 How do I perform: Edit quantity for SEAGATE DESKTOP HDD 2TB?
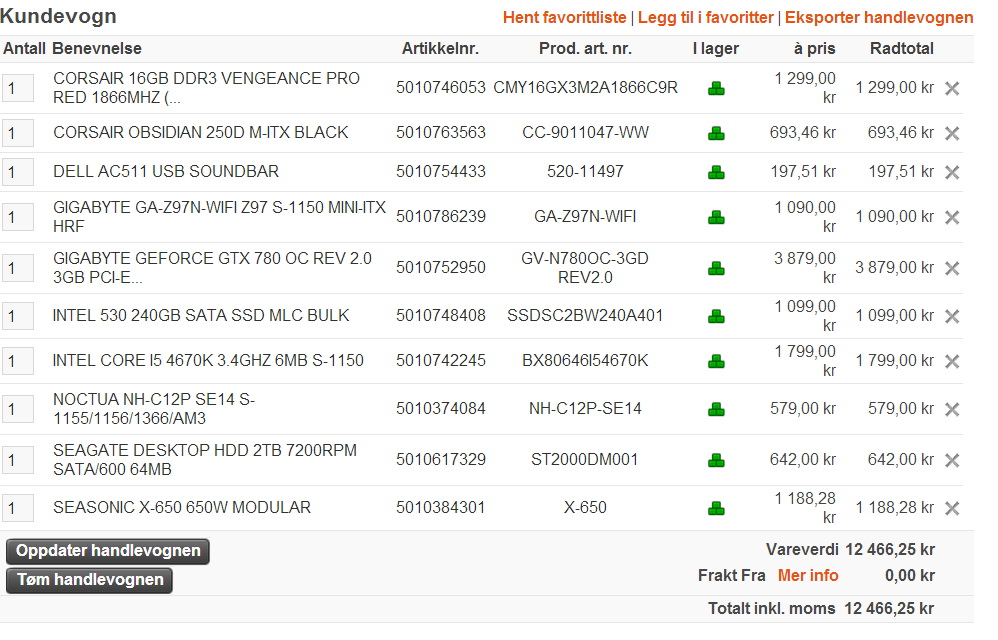pyautogui.click(x=18, y=460)
